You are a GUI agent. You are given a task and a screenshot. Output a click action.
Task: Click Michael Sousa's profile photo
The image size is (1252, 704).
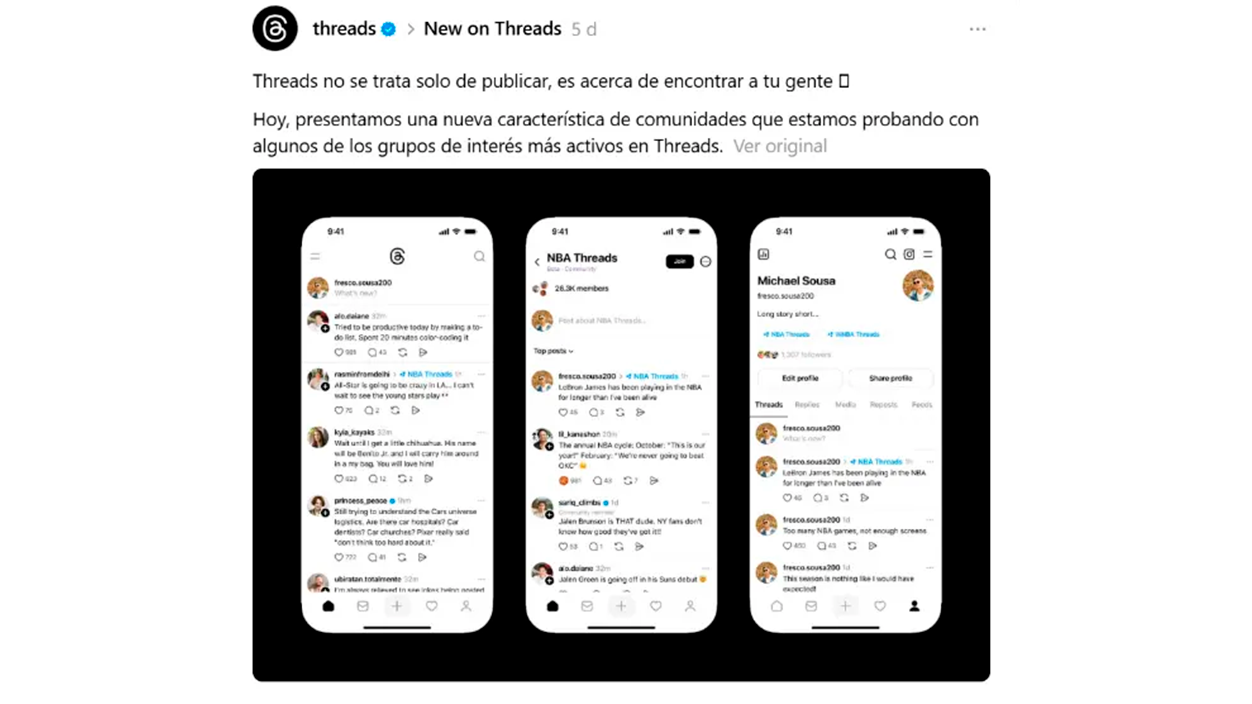tap(918, 286)
